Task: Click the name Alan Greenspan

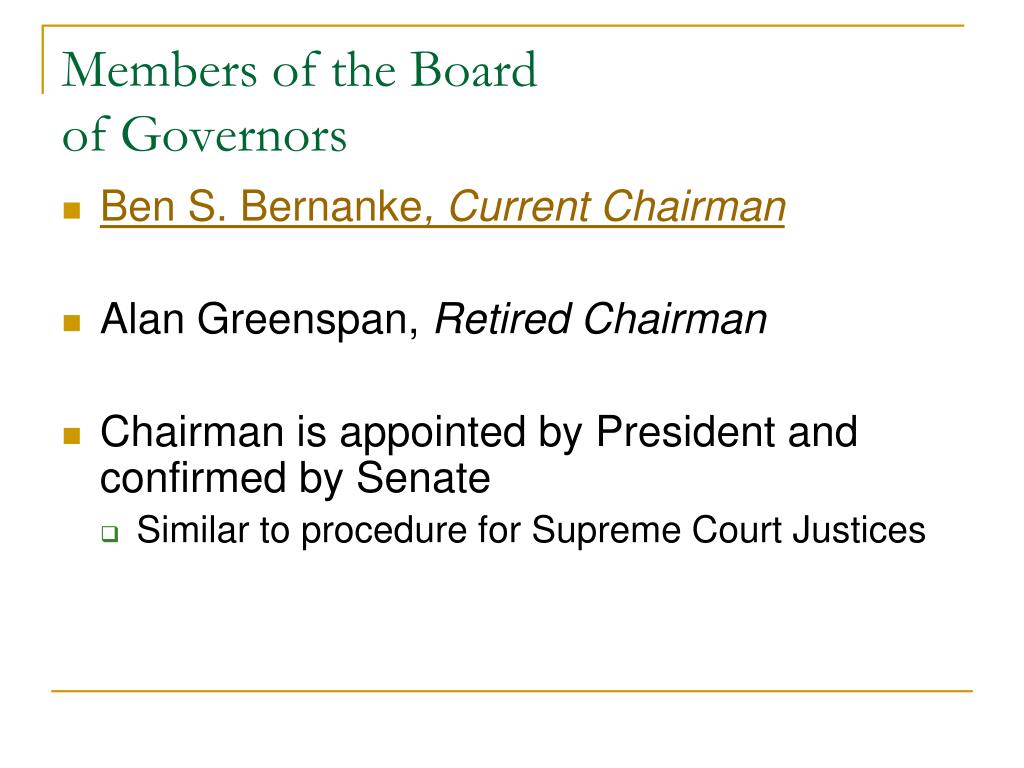Action: 259,320
